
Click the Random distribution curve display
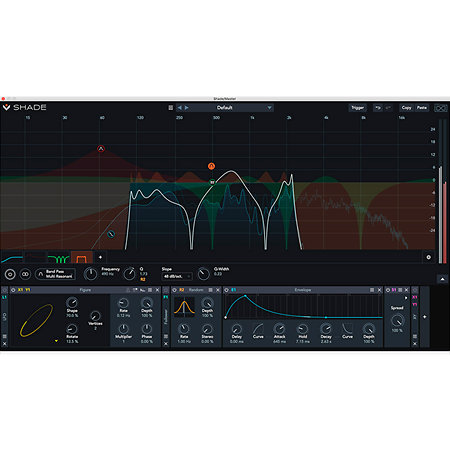tap(184, 307)
